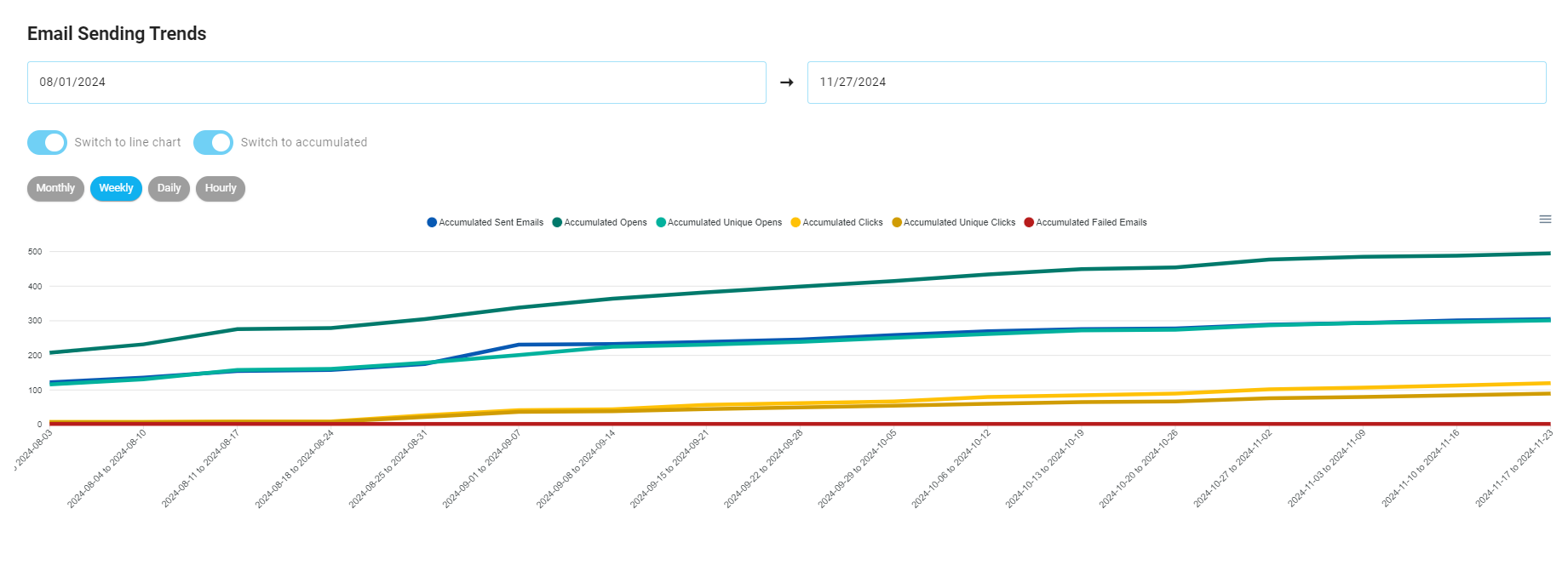Open the chart hamburger menu icon
Image resolution: width=1568 pixels, height=571 pixels.
pyautogui.click(x=1545, y=220)
